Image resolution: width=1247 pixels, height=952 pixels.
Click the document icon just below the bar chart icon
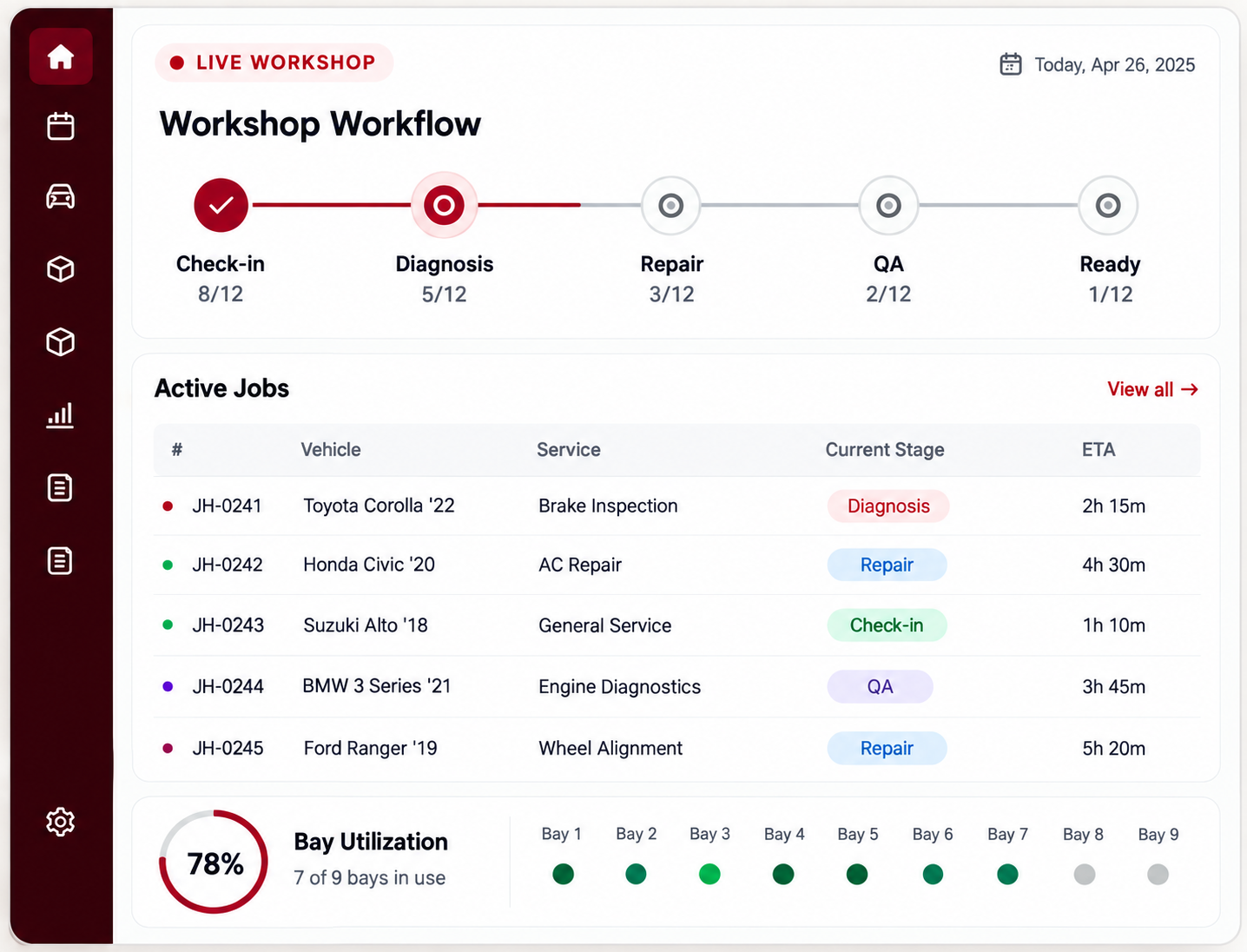61,487
